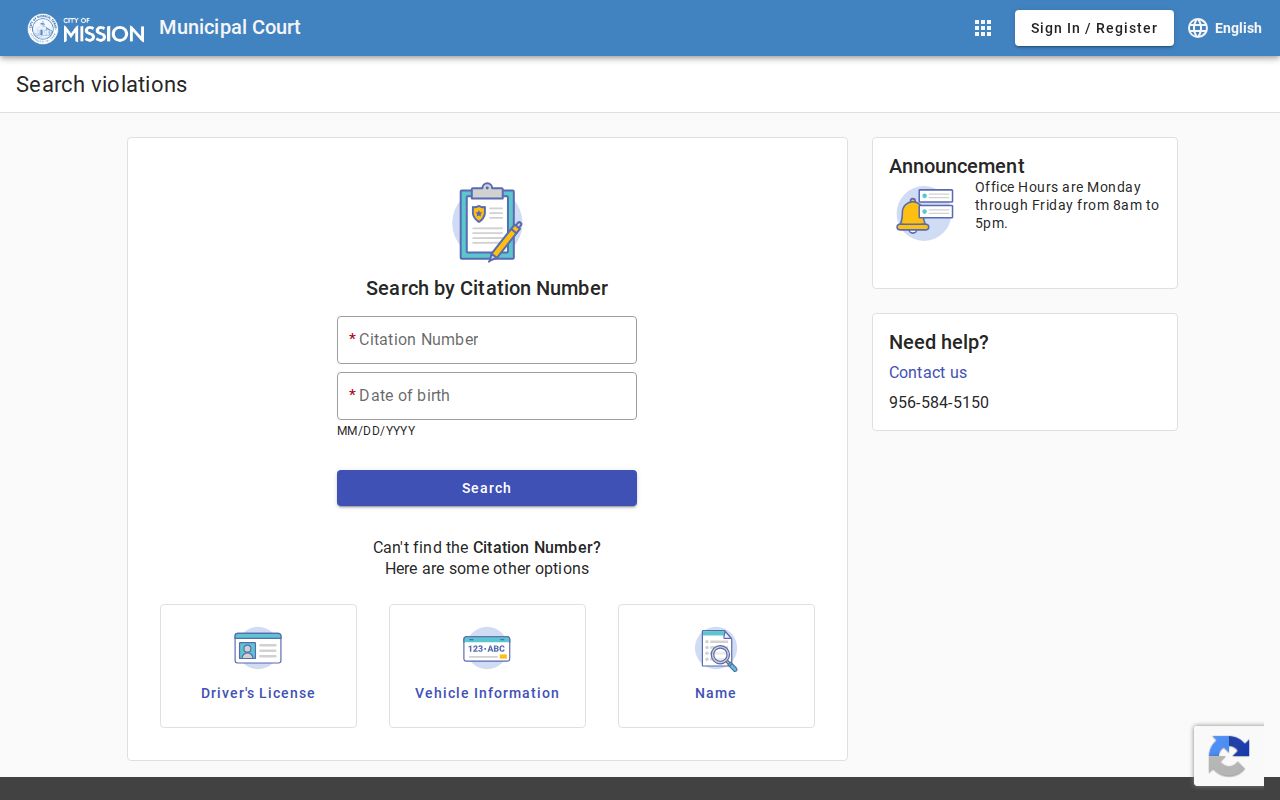This screenshot has height=800, width=1280.
Task: Click the announcement bell icon
Action: point(924,213)
